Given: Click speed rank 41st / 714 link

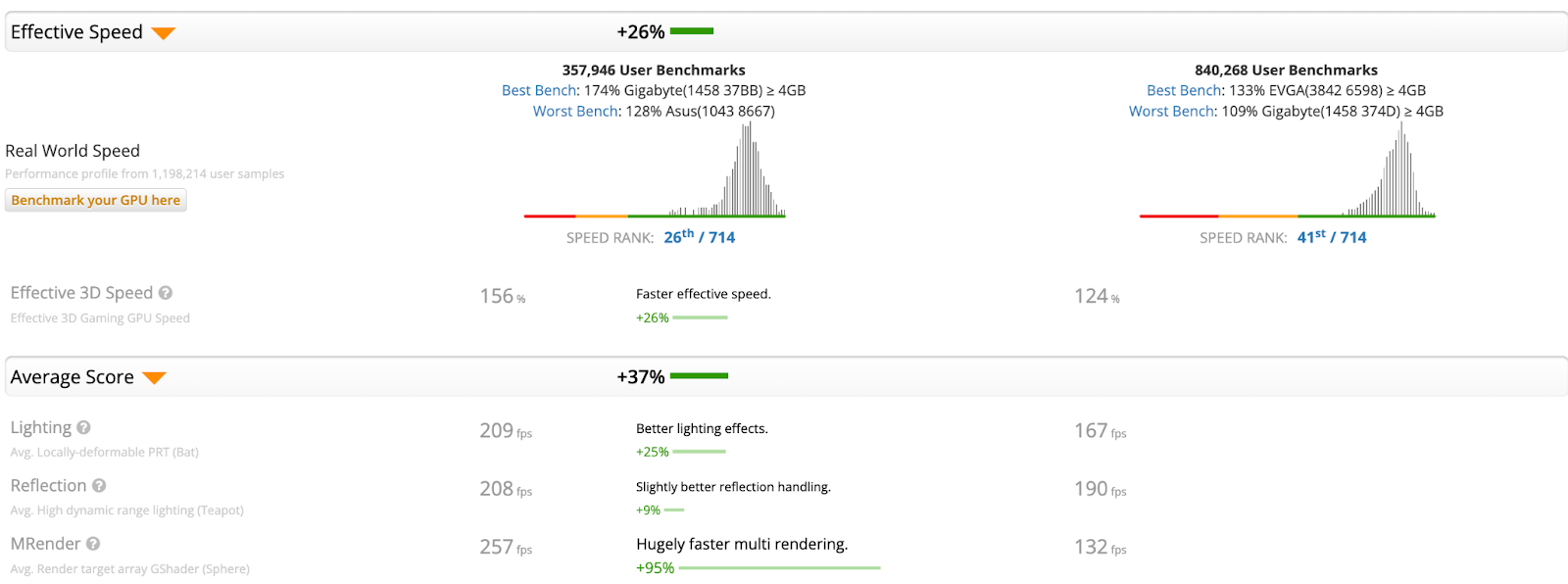Looking at the screenshot, I should point(1331,237).
